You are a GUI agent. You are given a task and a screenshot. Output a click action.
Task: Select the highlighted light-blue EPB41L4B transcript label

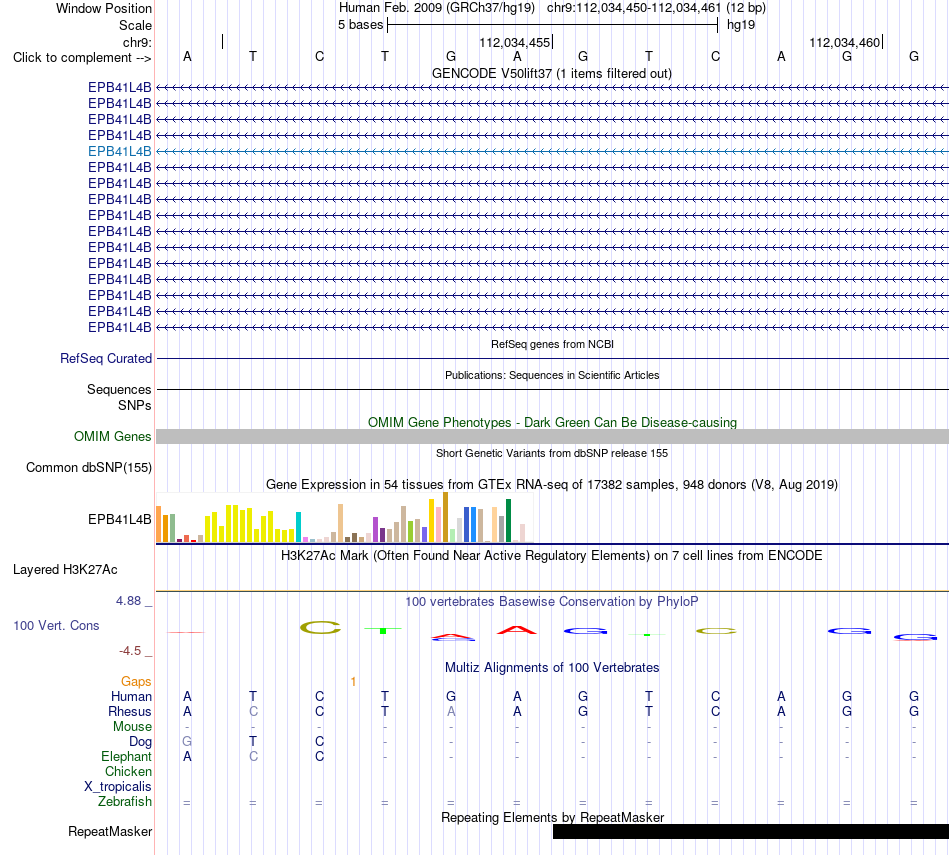pos(119,151)
